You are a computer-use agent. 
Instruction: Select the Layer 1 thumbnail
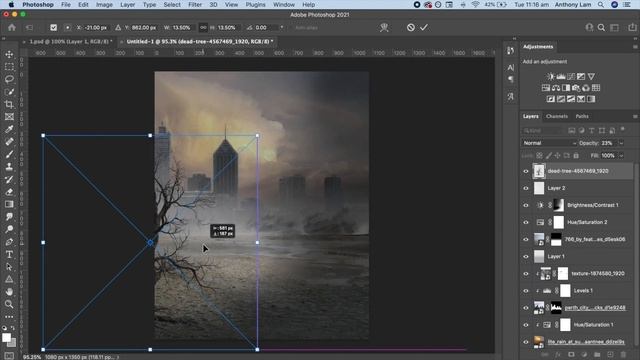(539, 257)
